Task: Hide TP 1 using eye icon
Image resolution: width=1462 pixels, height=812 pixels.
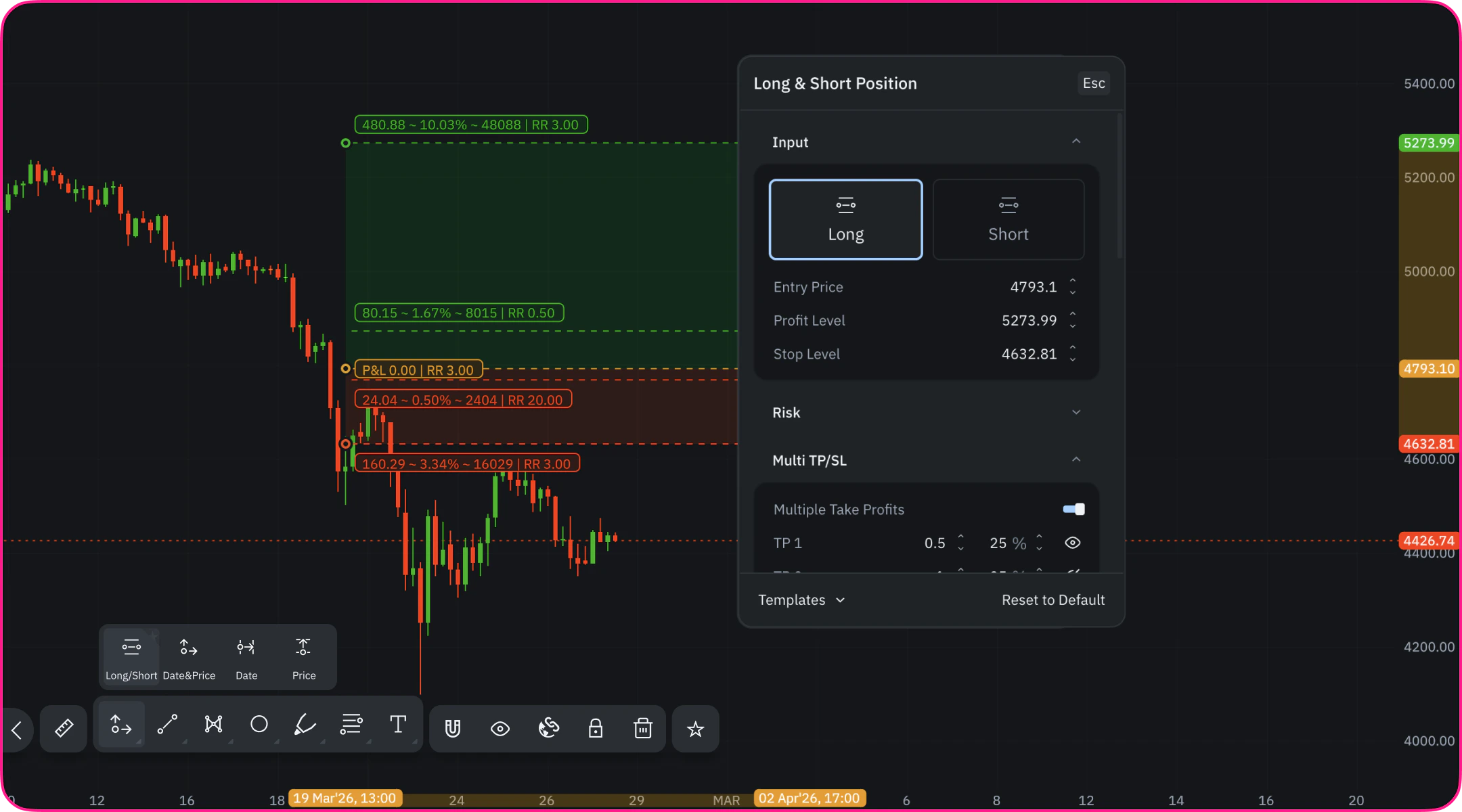Action: (x=1072, y=543)
